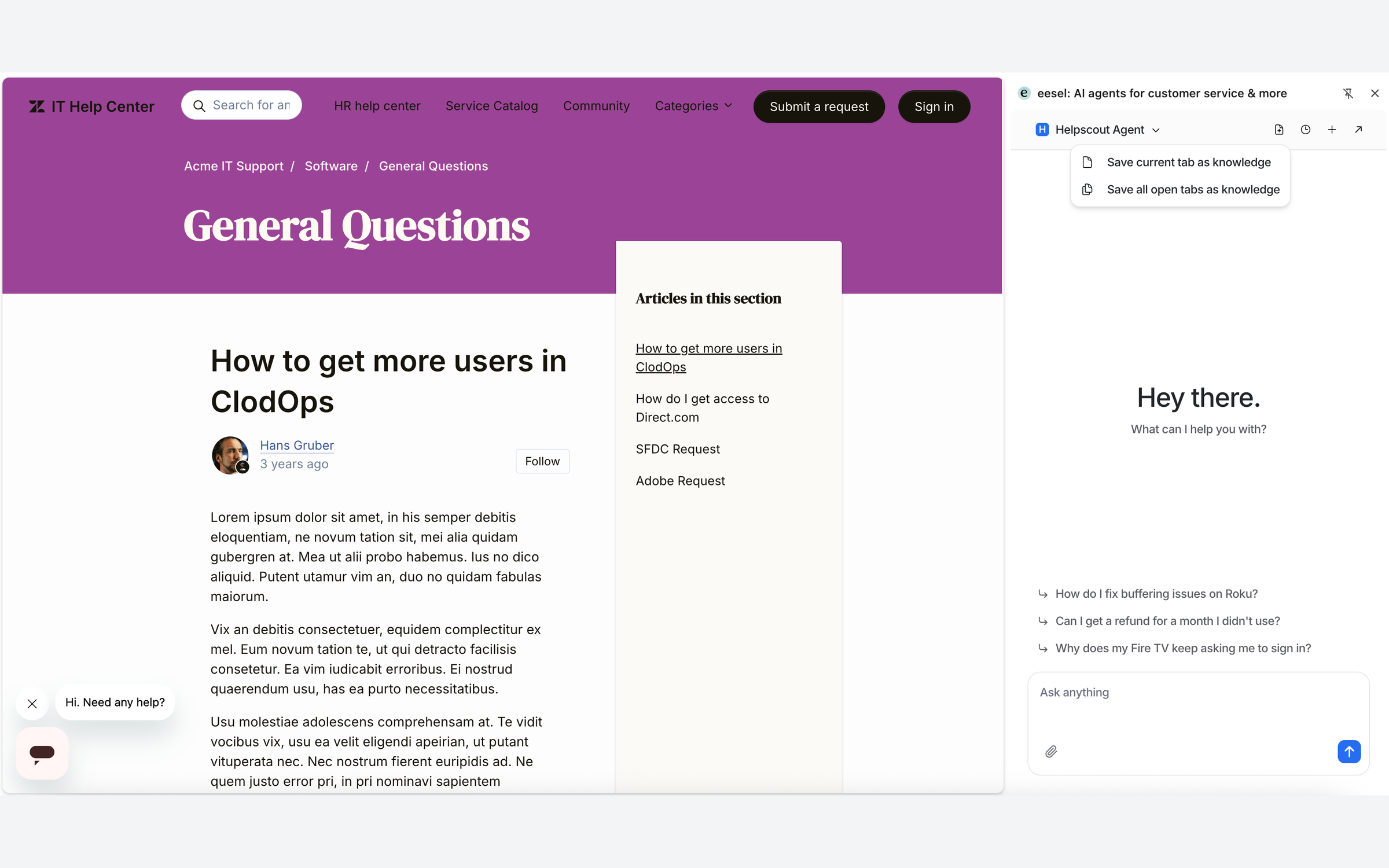This screenshot has width=1389, height=868.
Task: Open Hans Gruber author profile
Action: tap(297, 445)
